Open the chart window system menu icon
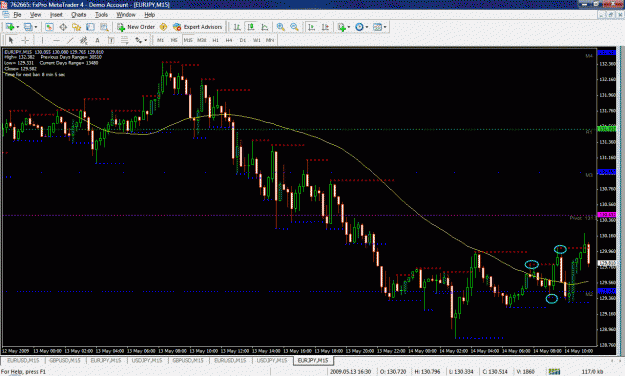 pyautogui.click(x=6, y=15)
